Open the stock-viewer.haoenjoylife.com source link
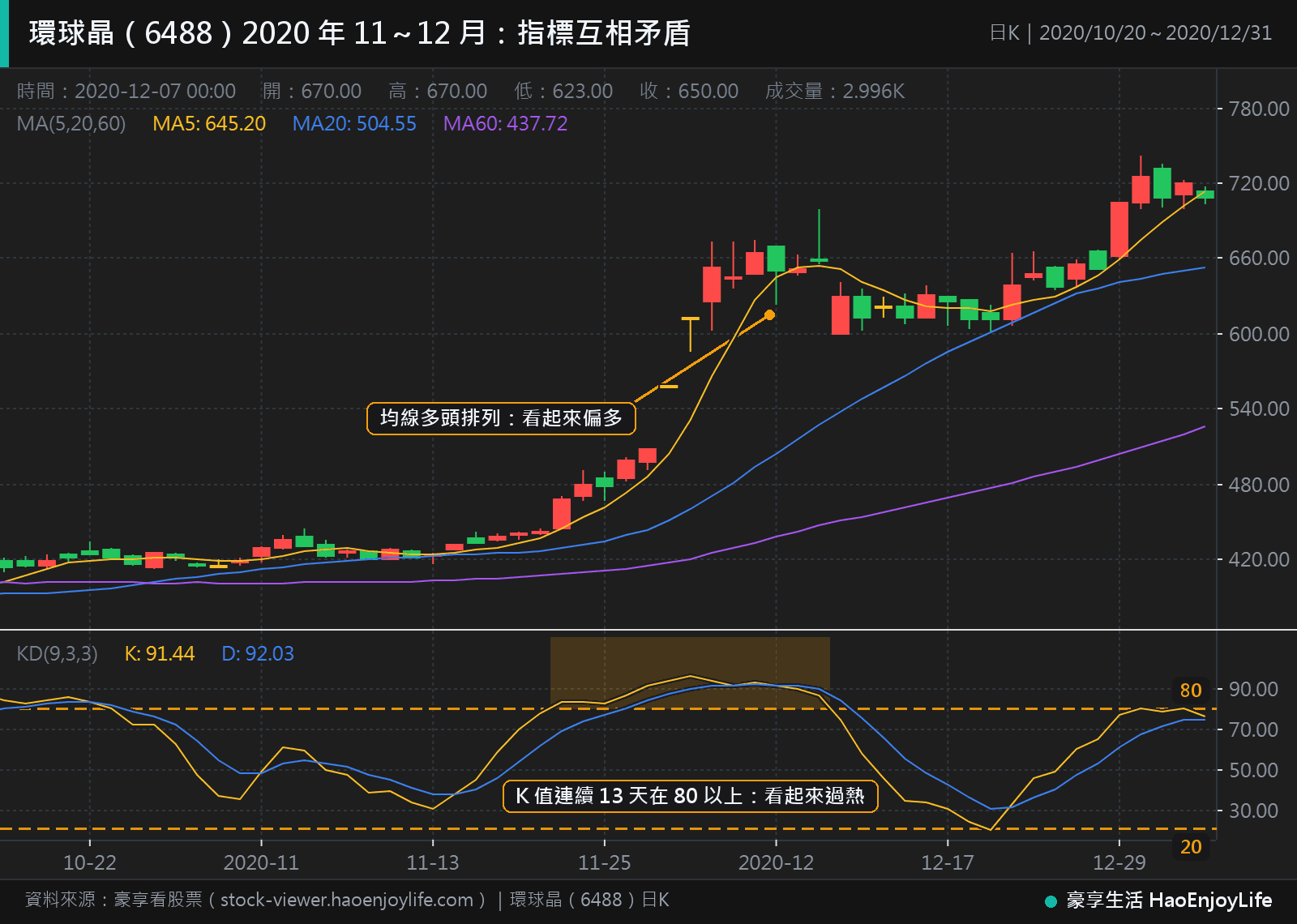Image resolution: width=1297 pixels, height=924 pixels. (x=347, y=900)
